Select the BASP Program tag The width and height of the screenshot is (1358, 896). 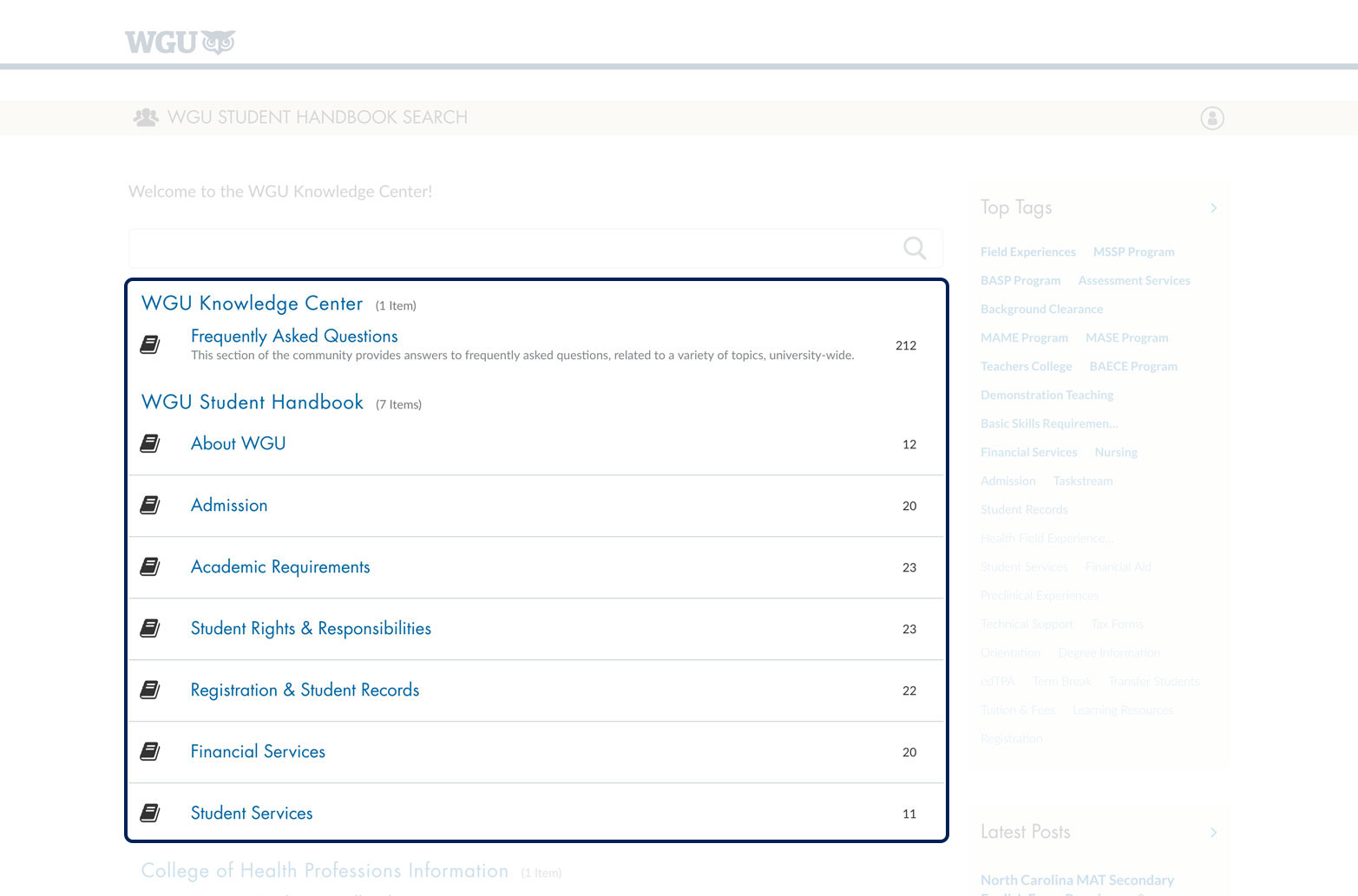point(1020,280)
